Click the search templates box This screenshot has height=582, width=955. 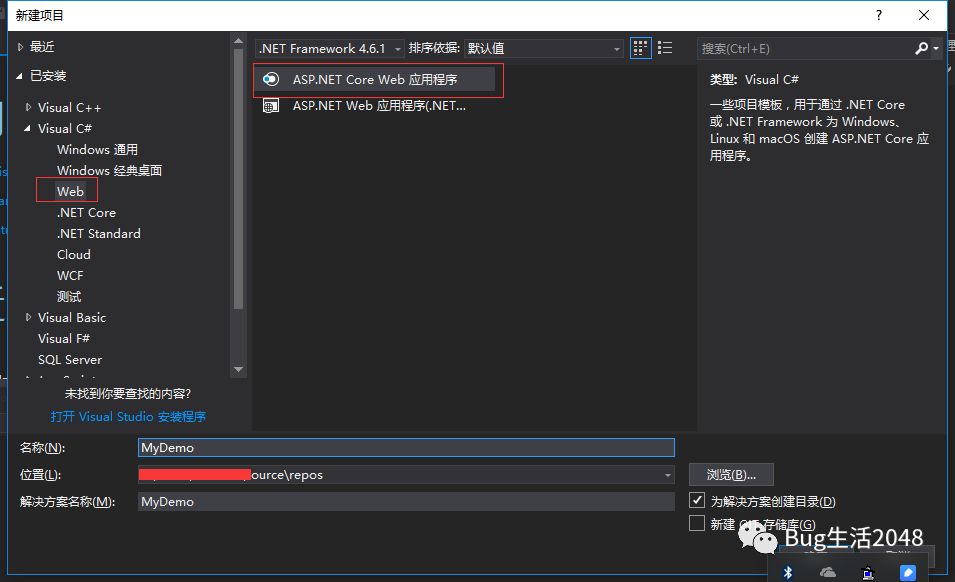pos(804,48)
